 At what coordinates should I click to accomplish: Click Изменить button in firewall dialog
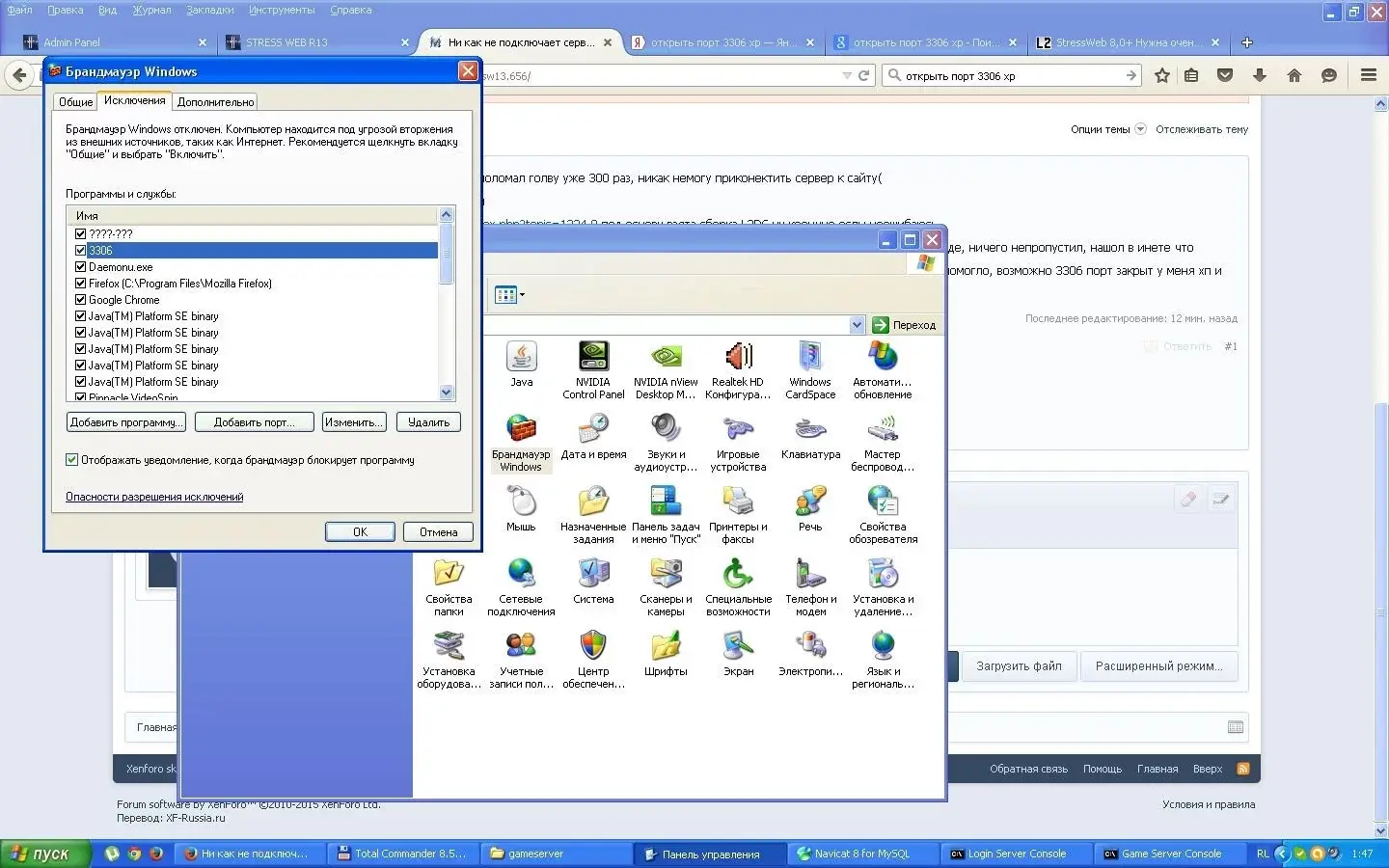coord(354,422)
